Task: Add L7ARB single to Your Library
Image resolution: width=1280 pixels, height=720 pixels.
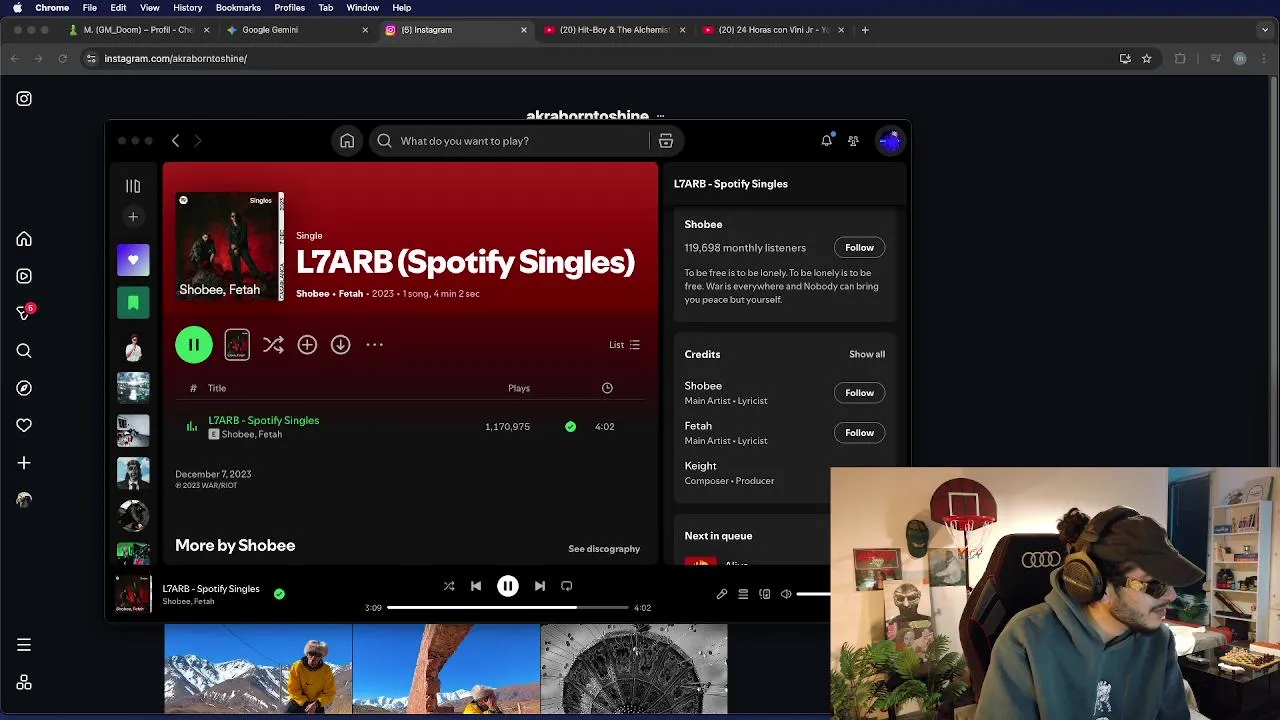Action: [x=307, y=344]
